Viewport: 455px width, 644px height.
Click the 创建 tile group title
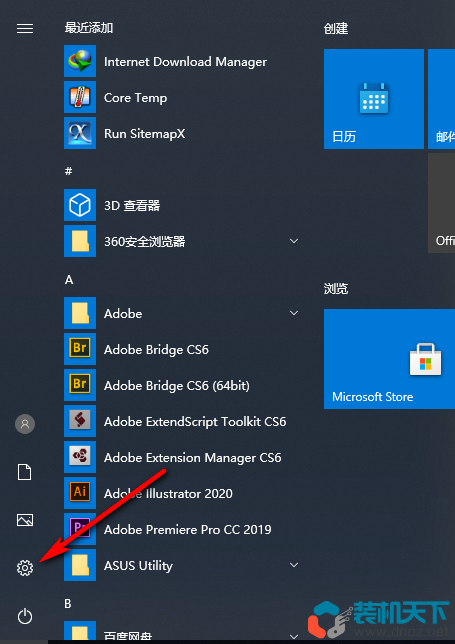[x=336, y=28]
